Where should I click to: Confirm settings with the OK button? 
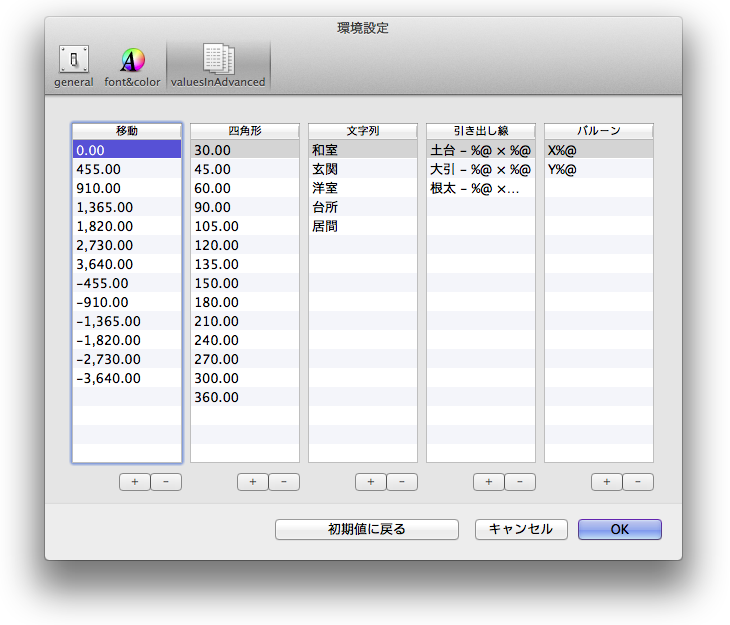pos(619,530)
